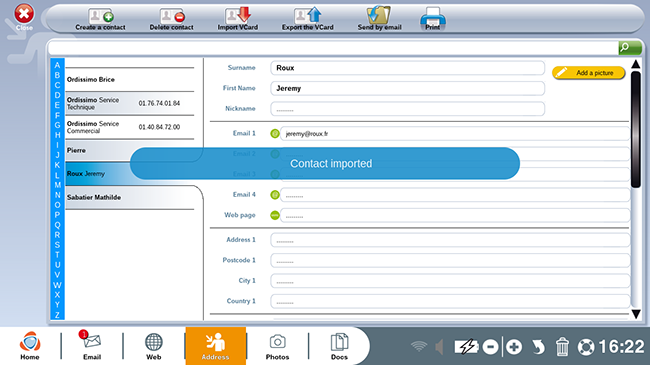Switch to the Photos app
Image resolution: width=650 pixels, height=365 pixels.
(277, 346)
